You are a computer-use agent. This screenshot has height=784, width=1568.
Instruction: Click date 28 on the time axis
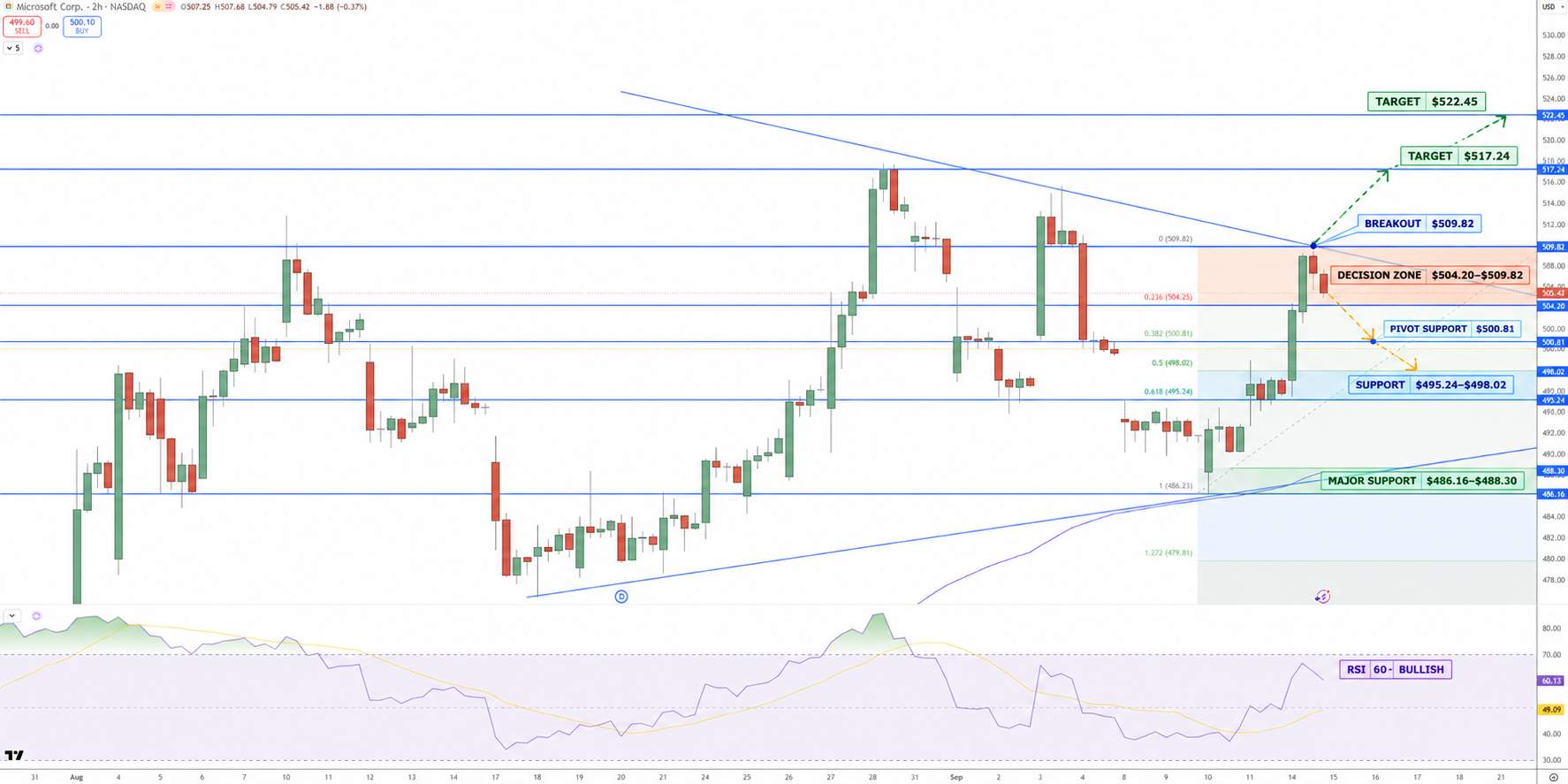pos(872,777)
